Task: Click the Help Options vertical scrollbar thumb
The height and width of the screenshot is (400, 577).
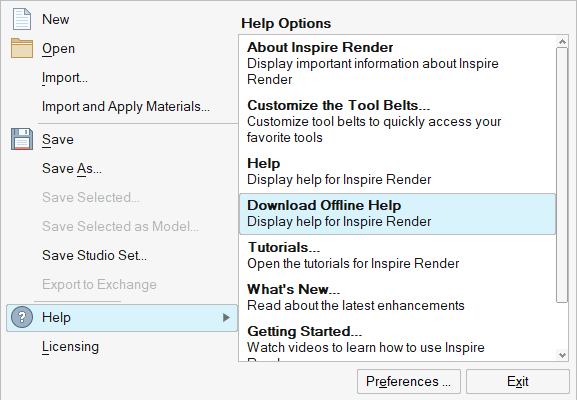Action: 562,175
